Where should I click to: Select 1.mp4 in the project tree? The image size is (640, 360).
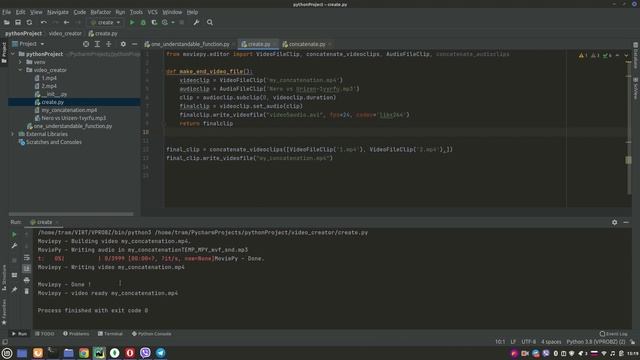(x=49, y=78)
